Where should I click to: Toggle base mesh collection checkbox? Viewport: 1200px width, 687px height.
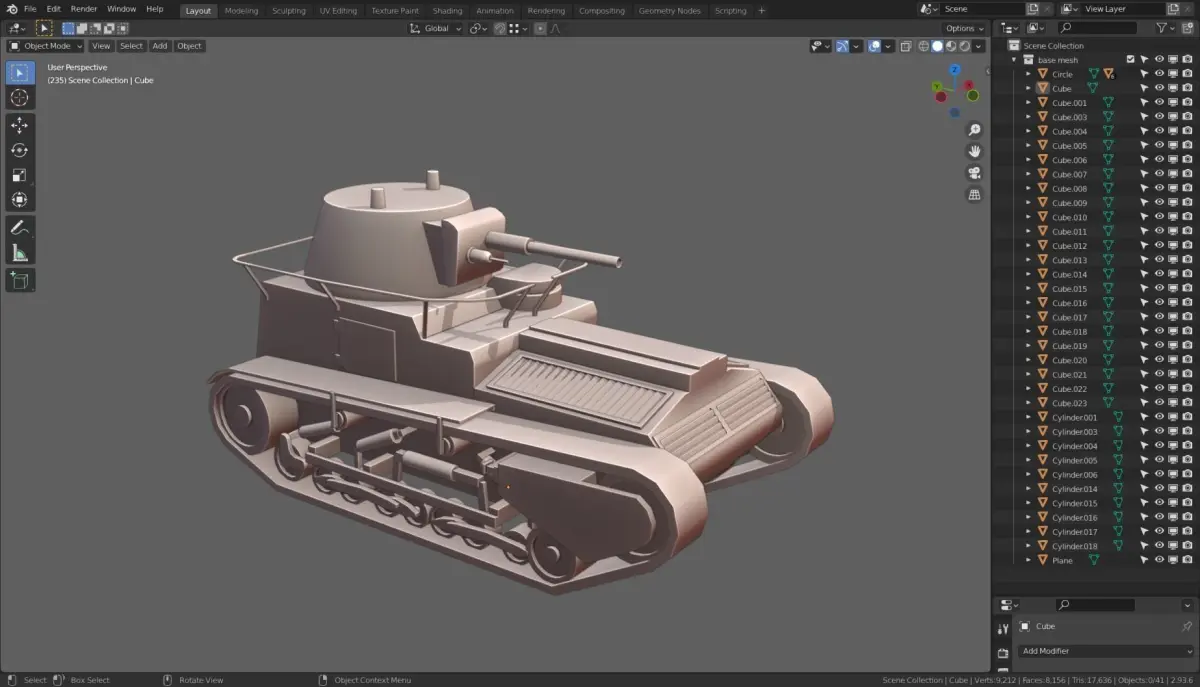1131,60
